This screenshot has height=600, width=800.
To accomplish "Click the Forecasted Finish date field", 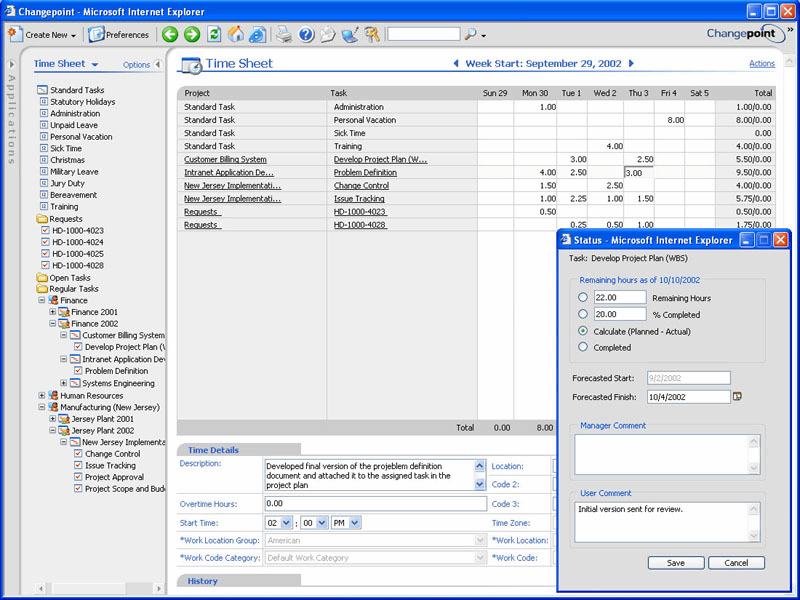I will coord(689,396).
